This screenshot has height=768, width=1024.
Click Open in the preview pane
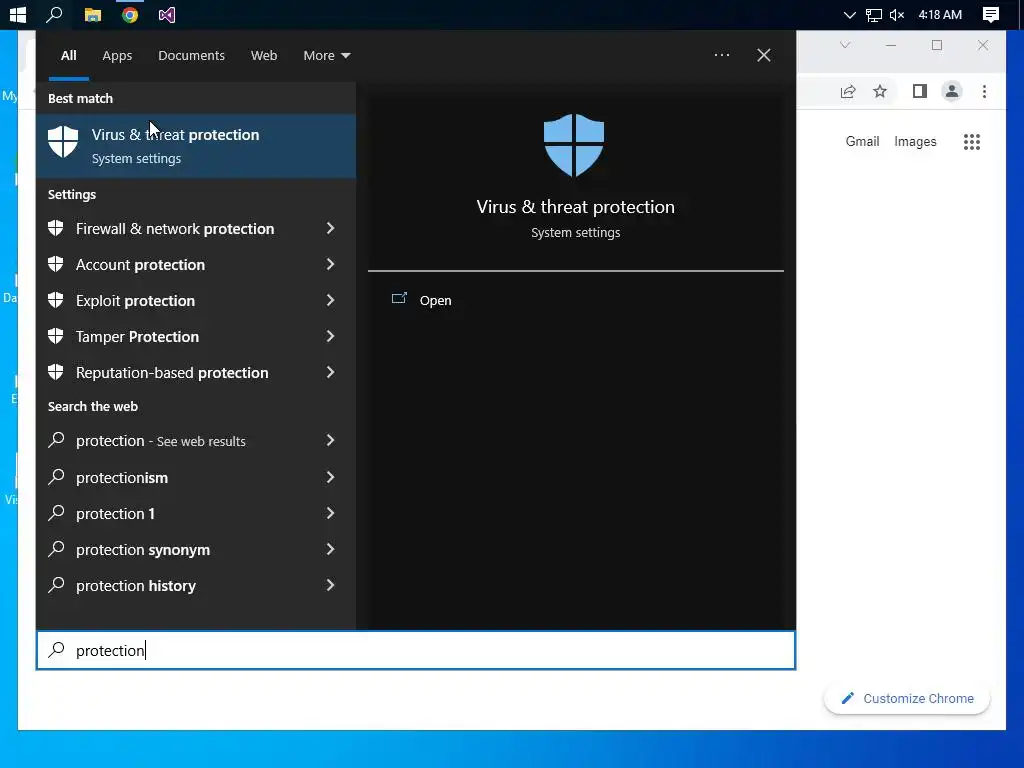point(435,300)
